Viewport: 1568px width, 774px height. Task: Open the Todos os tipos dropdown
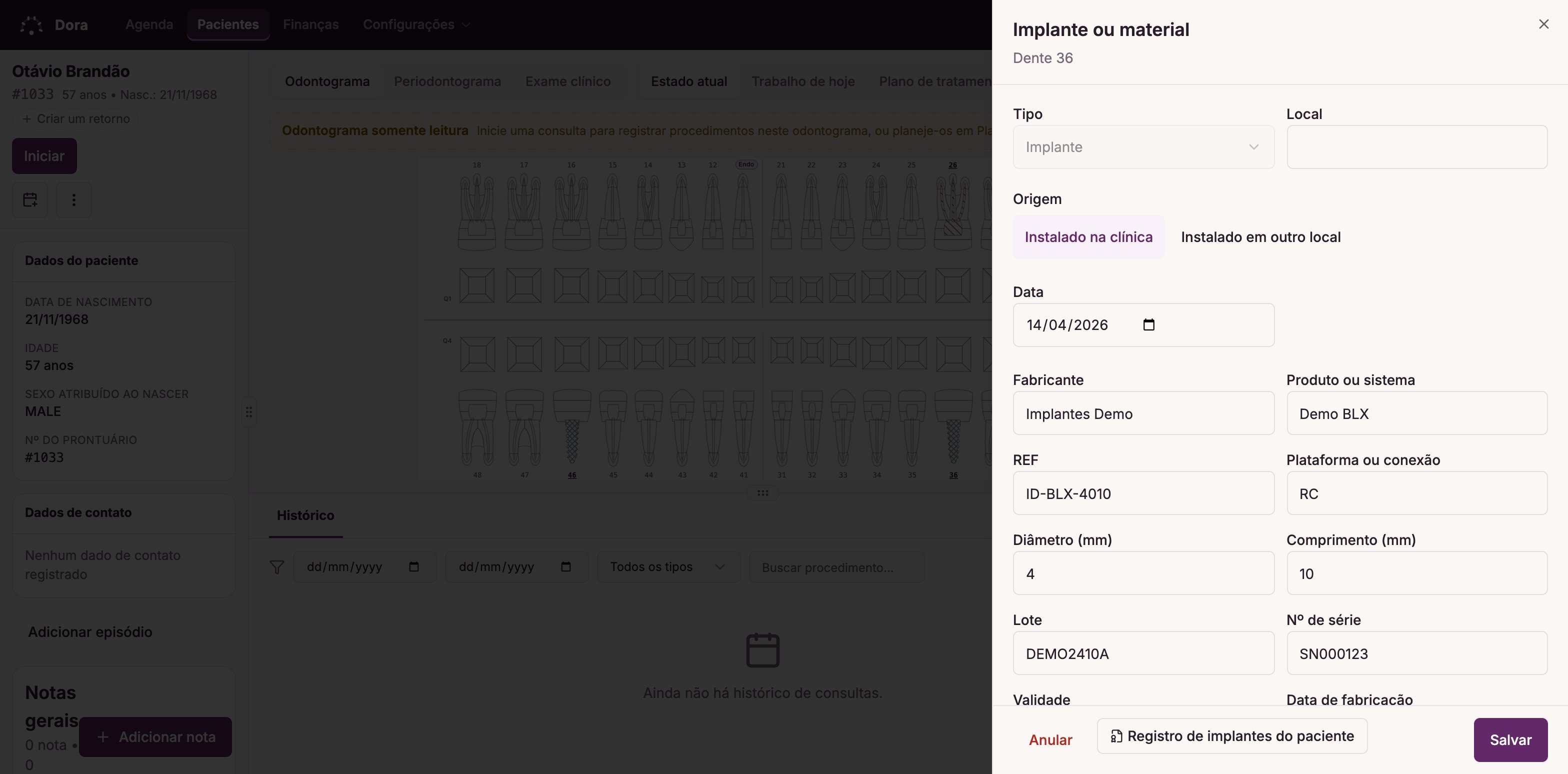pyautogui.click(x=668, y=567)
